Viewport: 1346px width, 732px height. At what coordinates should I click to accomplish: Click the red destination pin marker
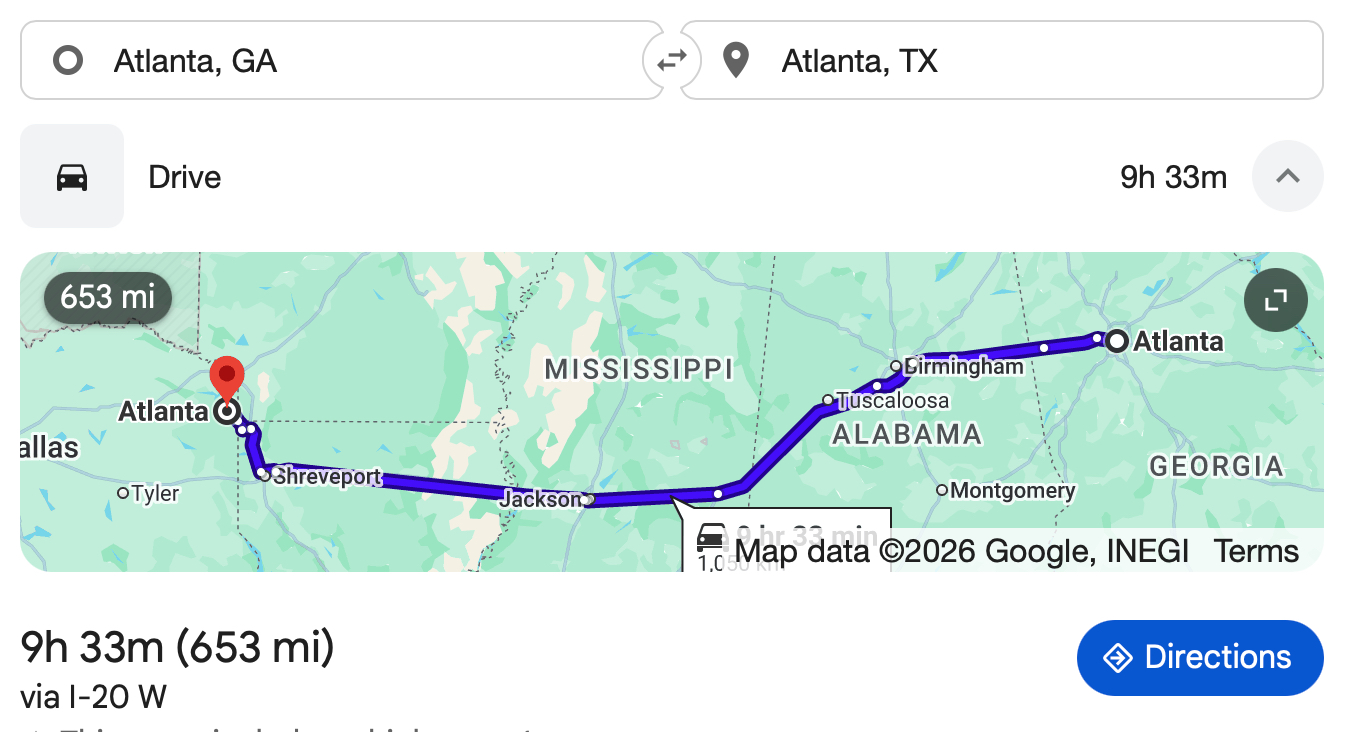tap(228, 378)
